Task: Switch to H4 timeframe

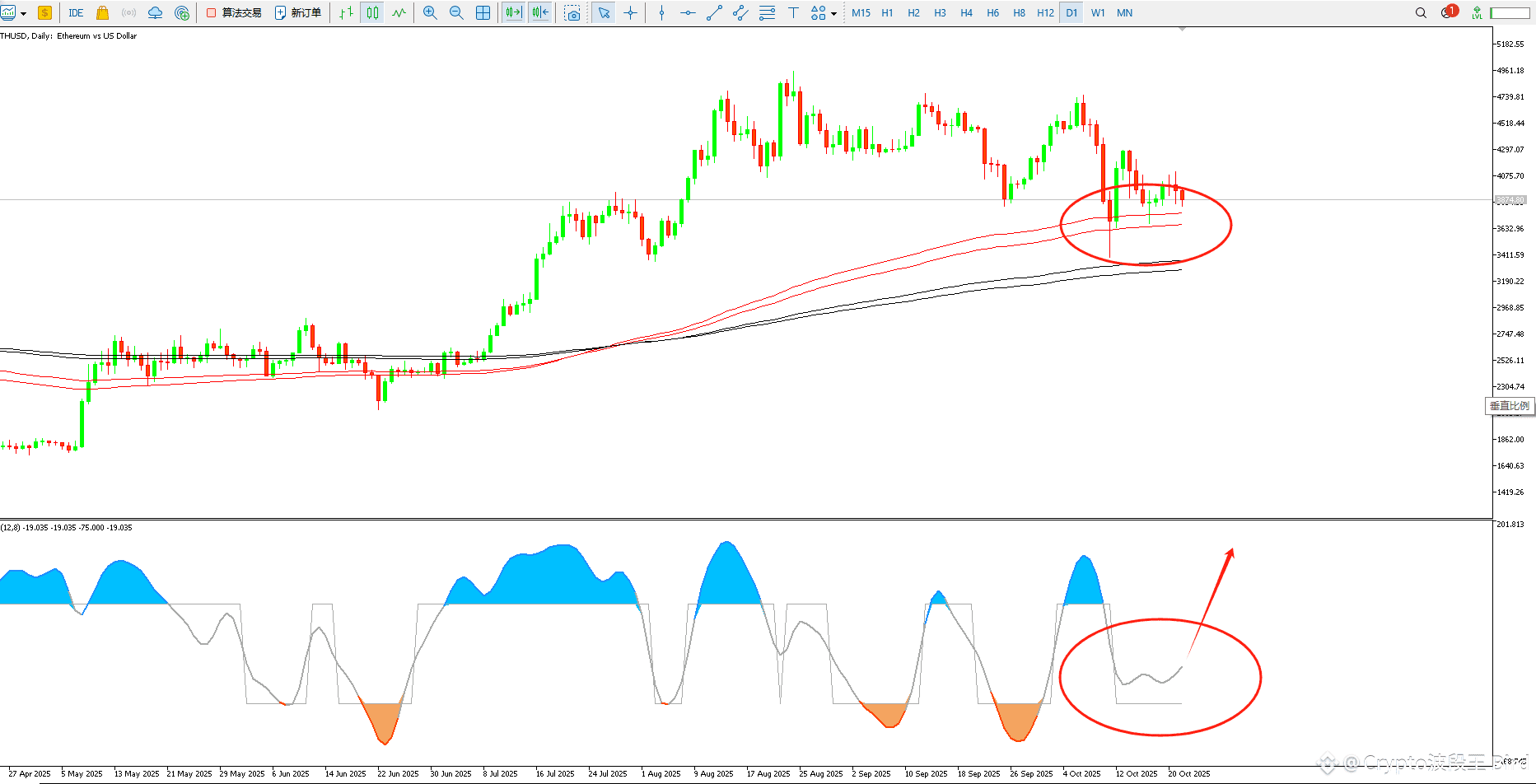Action: [x=966, y=12]
